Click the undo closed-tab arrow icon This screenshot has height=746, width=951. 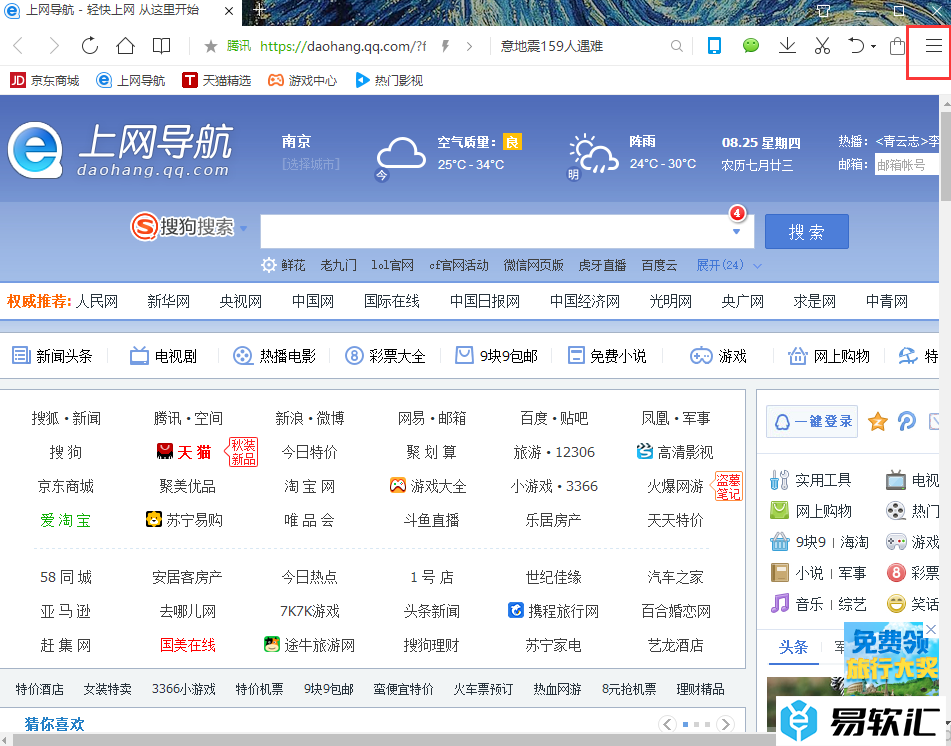tap(856, 45)
